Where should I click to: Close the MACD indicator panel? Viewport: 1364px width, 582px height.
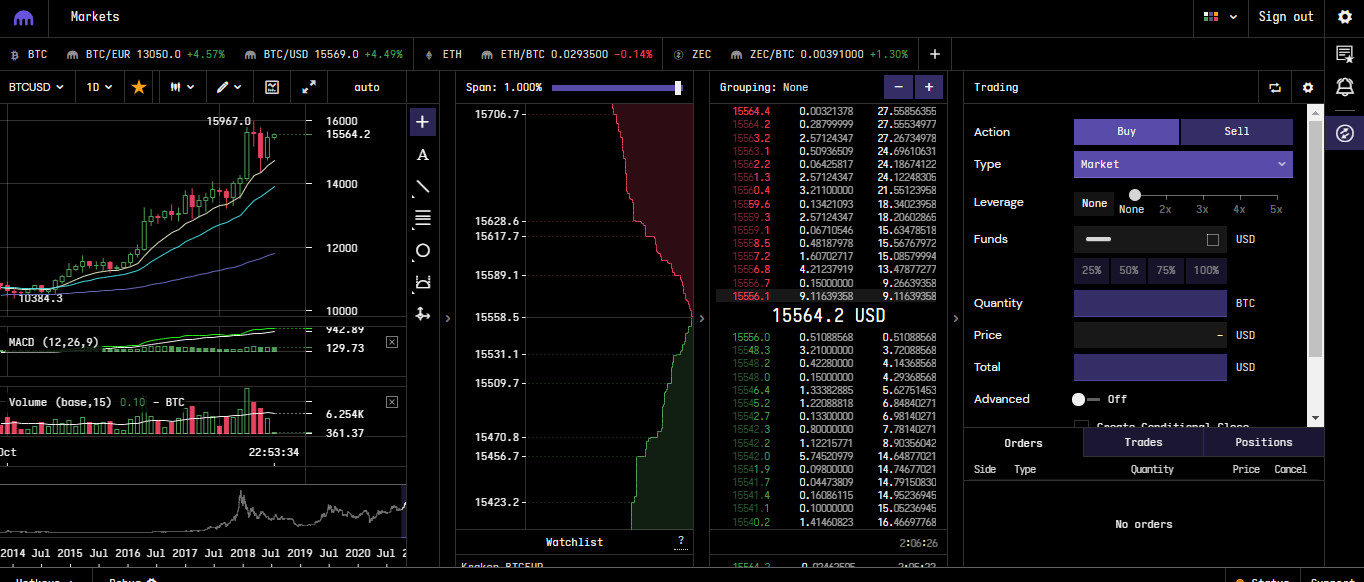point(391,342)
